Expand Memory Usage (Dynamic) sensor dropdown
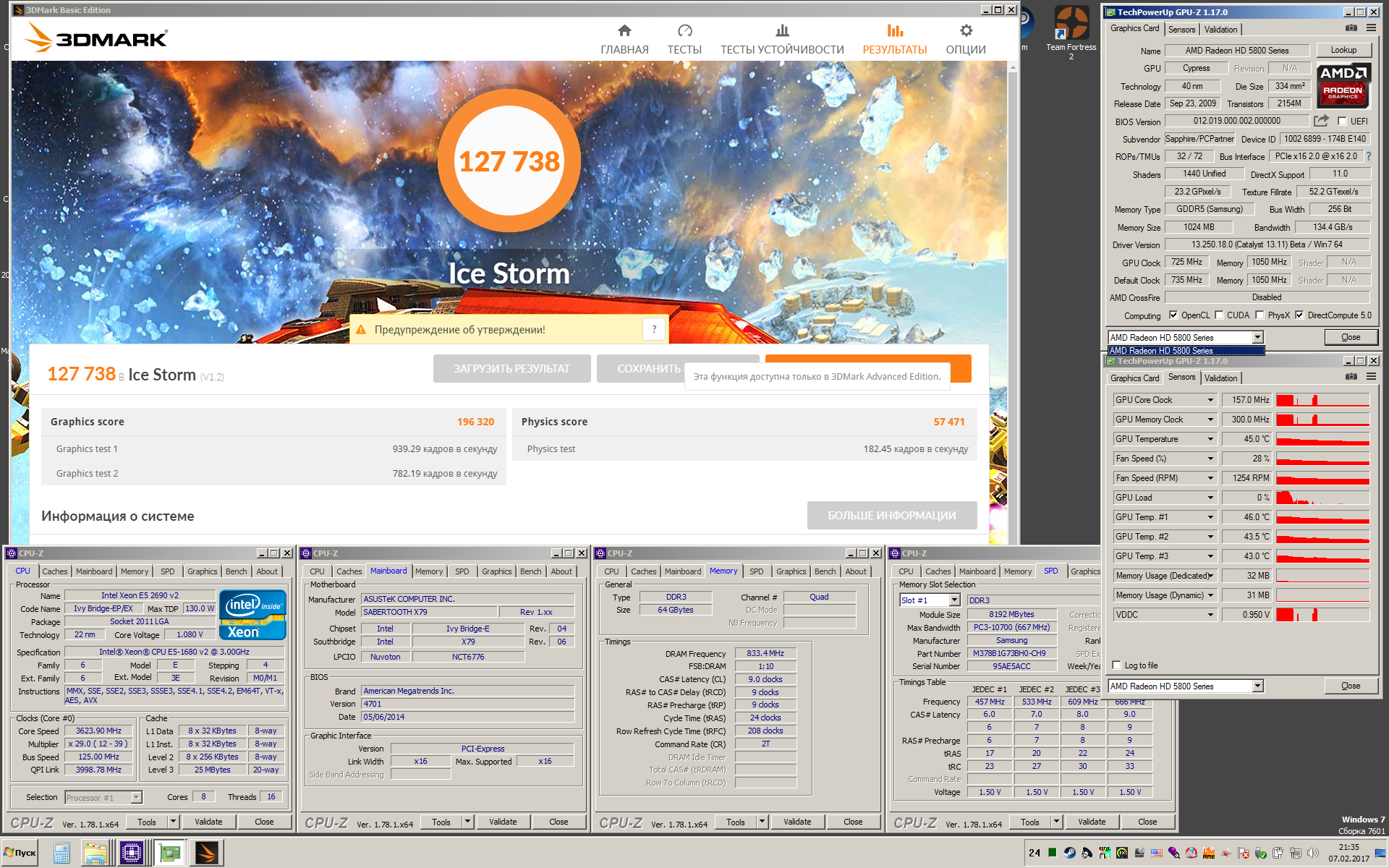 tap(1210, 595)
